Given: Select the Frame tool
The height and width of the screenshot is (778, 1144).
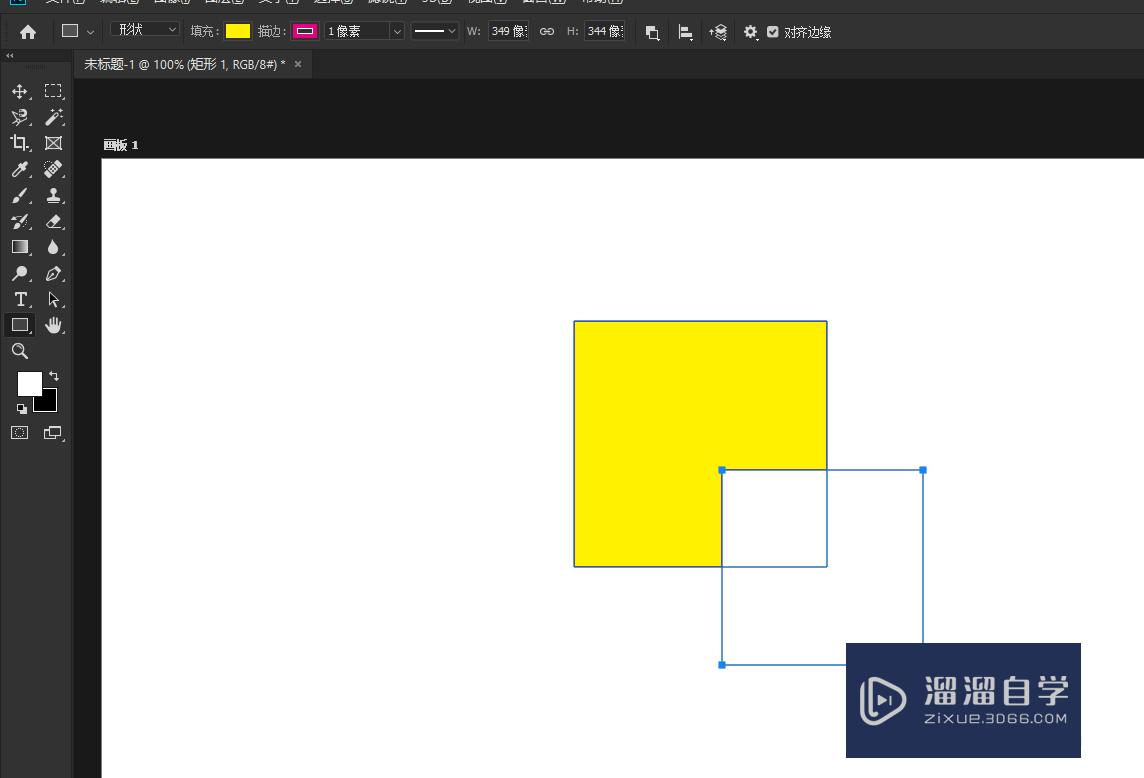Looking at the screenshot, I should (53, 143).
